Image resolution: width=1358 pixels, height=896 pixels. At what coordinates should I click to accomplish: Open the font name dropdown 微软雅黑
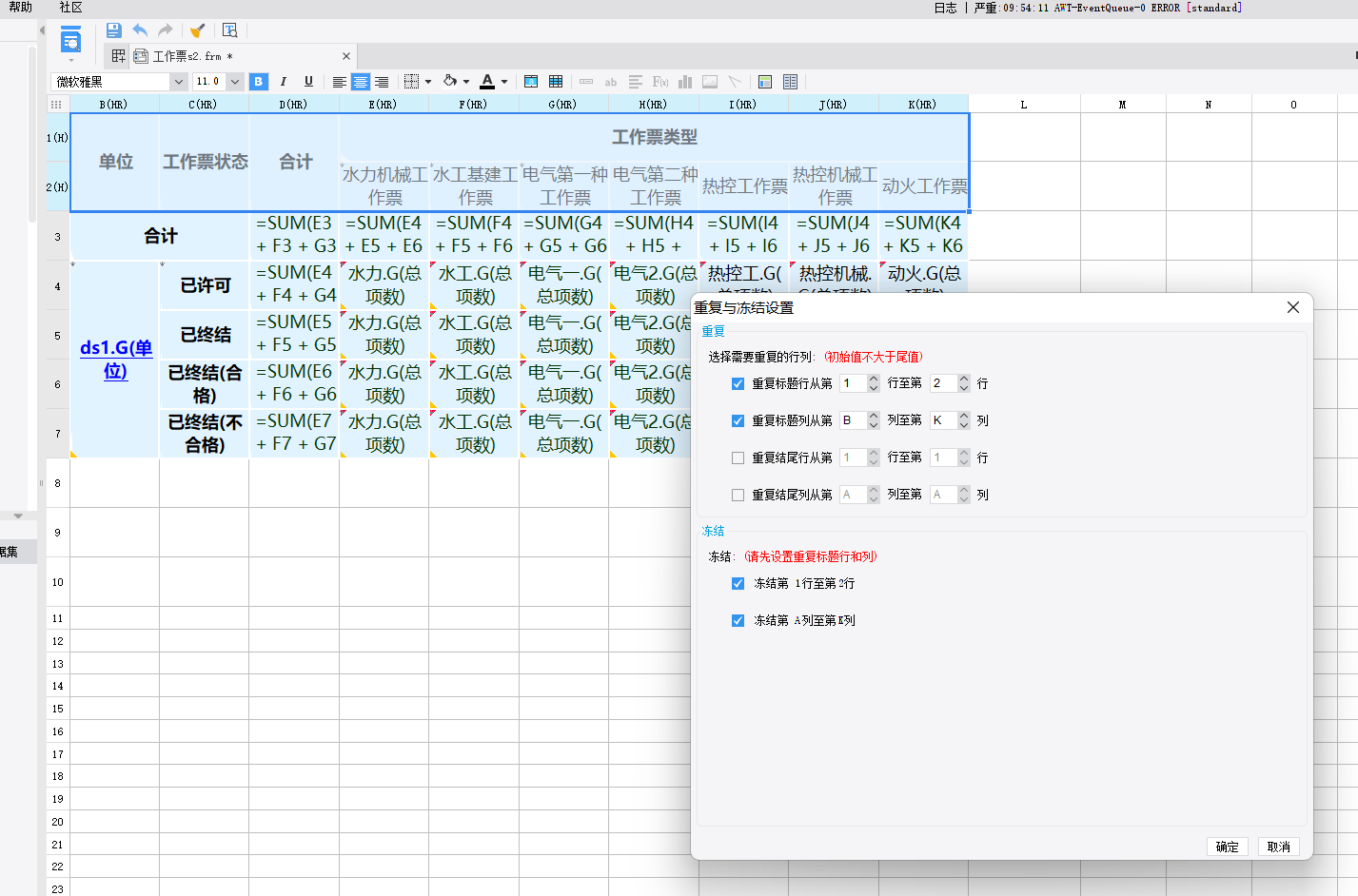(x=178, y=82)
